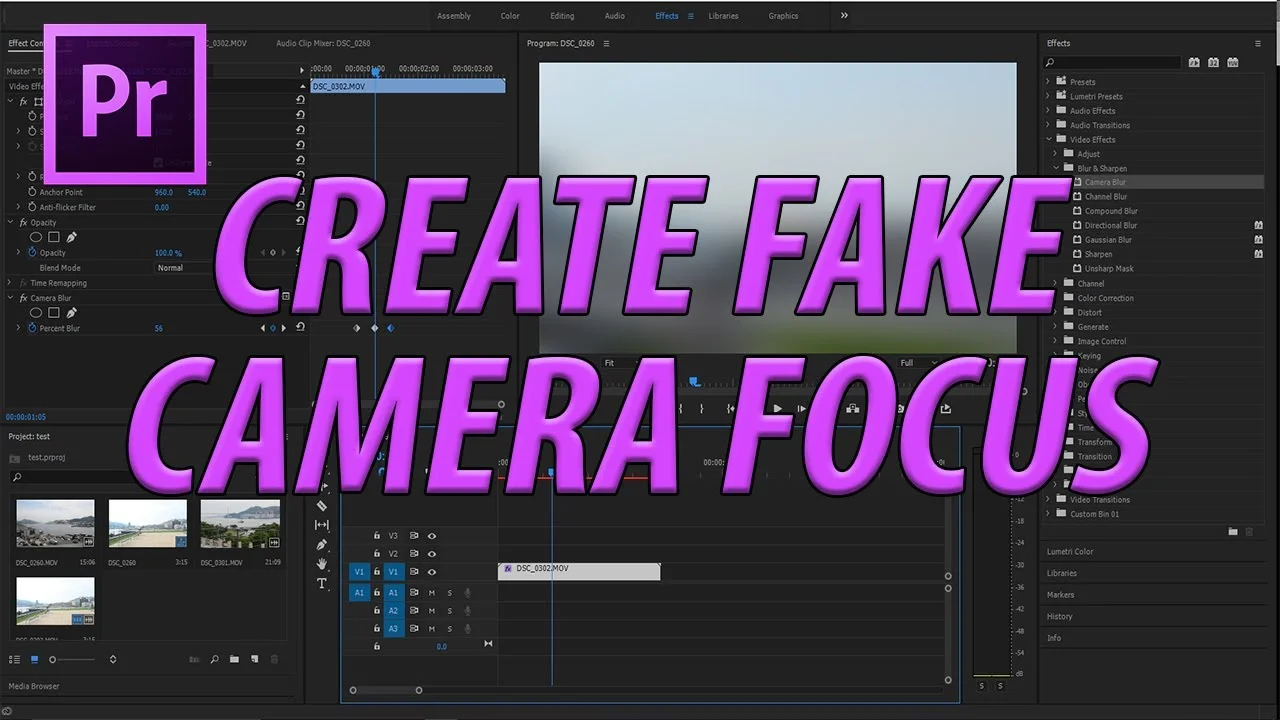Open the Markers panel
1280x720 pixels.
pos(1060,595)
